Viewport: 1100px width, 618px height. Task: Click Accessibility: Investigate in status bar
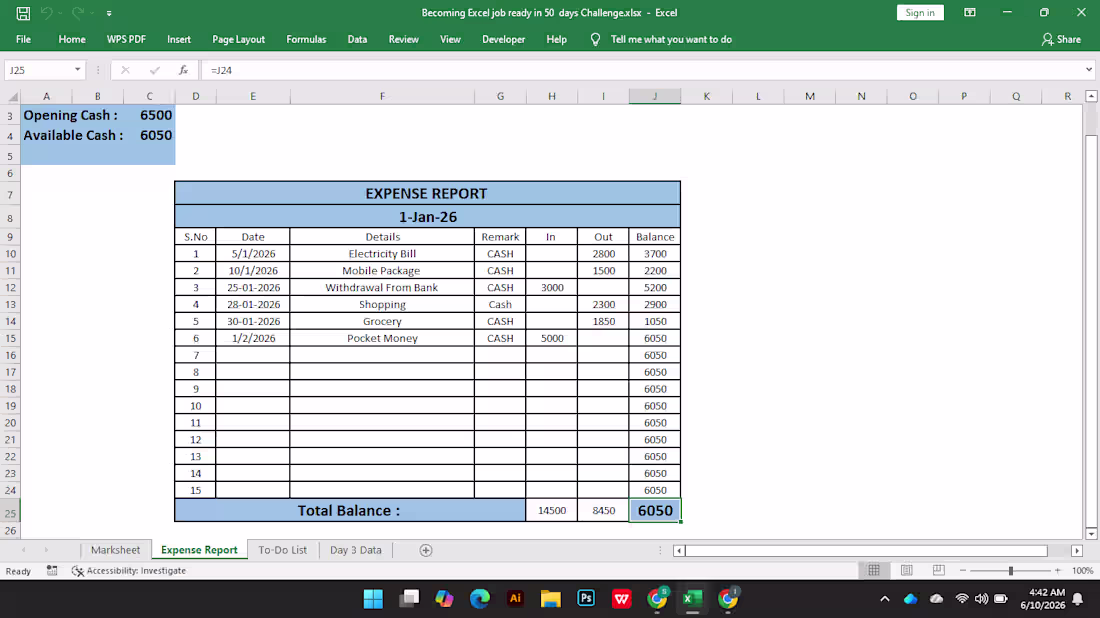click(x=129, y=570)
